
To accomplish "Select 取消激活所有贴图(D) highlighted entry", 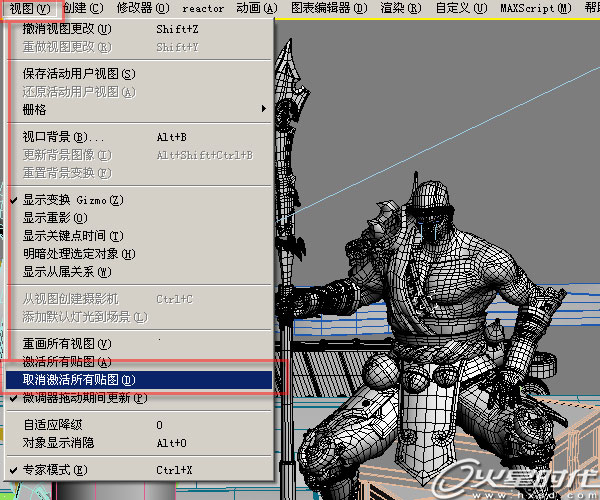I will (x=139, y=380).
